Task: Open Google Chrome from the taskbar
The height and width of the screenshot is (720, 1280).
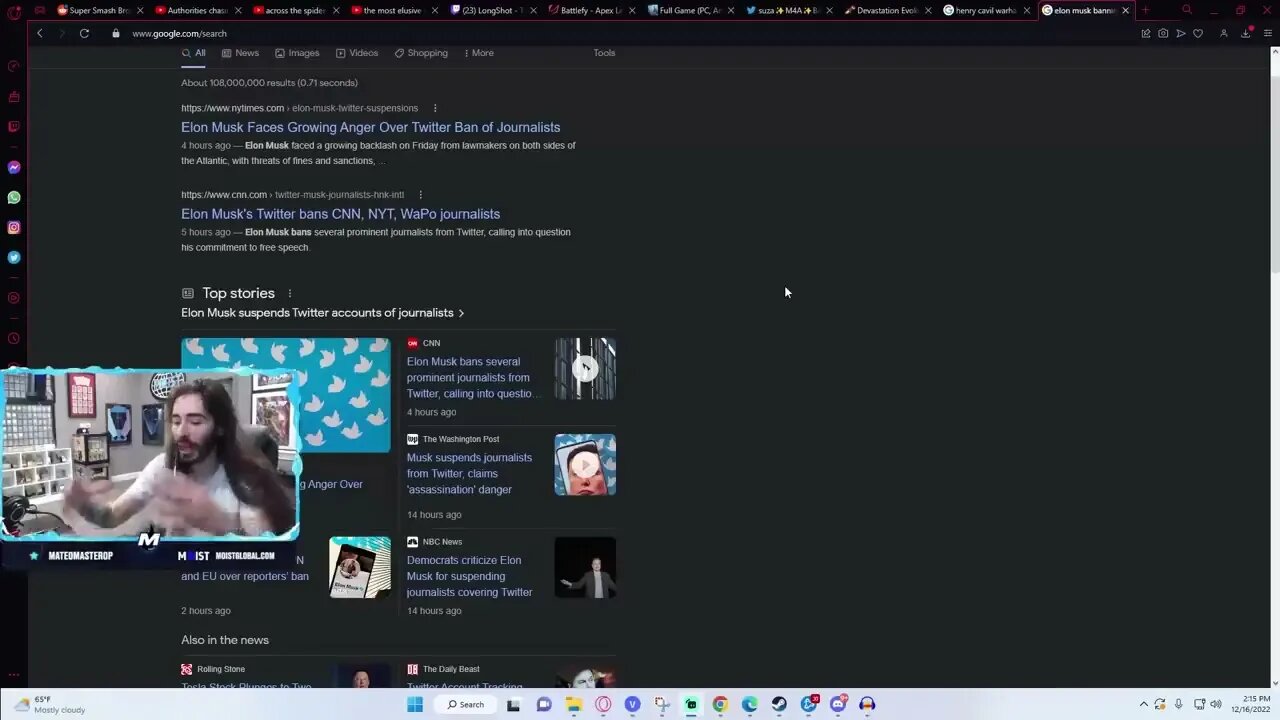Action: pos(720,704)
